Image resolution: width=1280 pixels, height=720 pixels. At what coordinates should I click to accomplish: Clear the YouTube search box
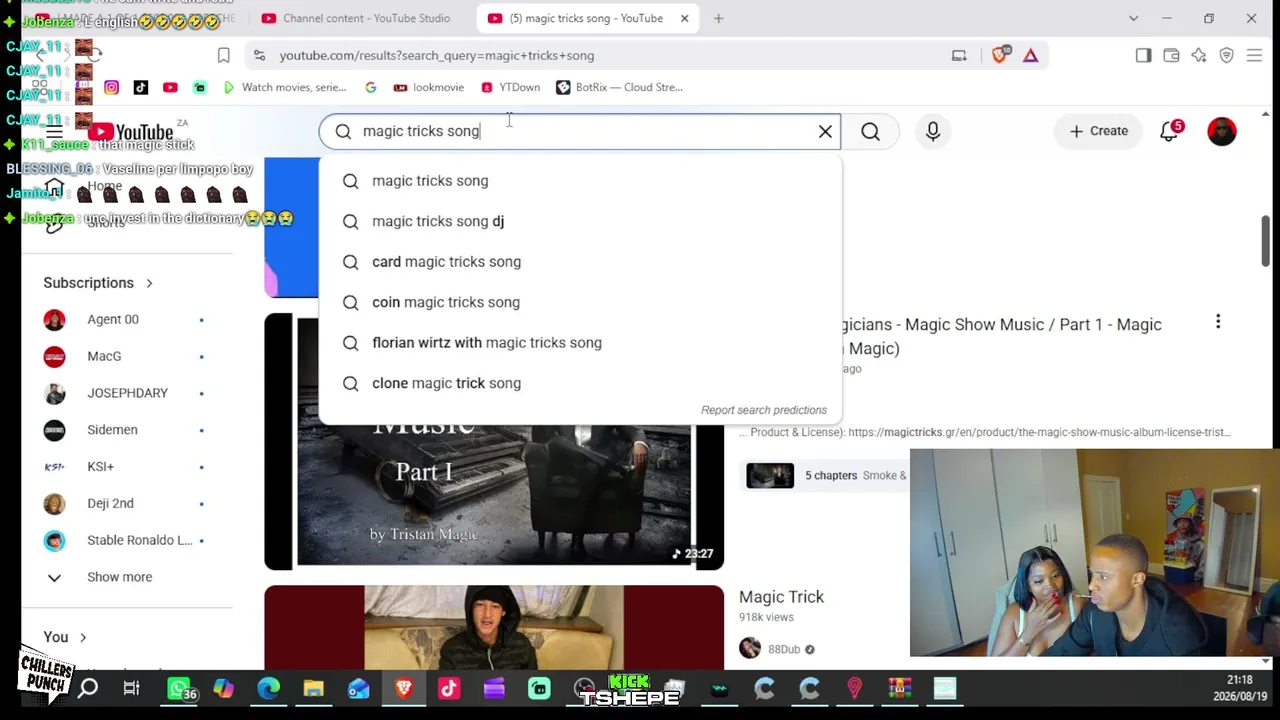(825, 131)
